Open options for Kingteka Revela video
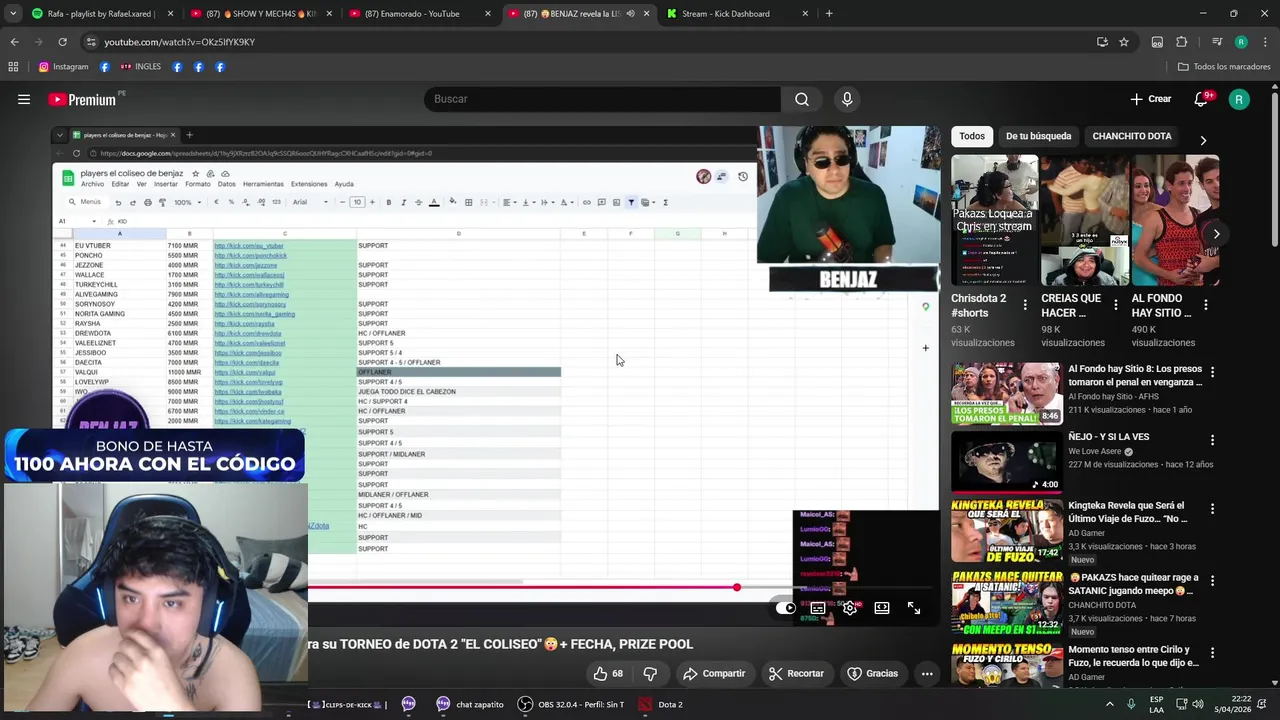The image size is (1280, 720). pos(1212,509)
